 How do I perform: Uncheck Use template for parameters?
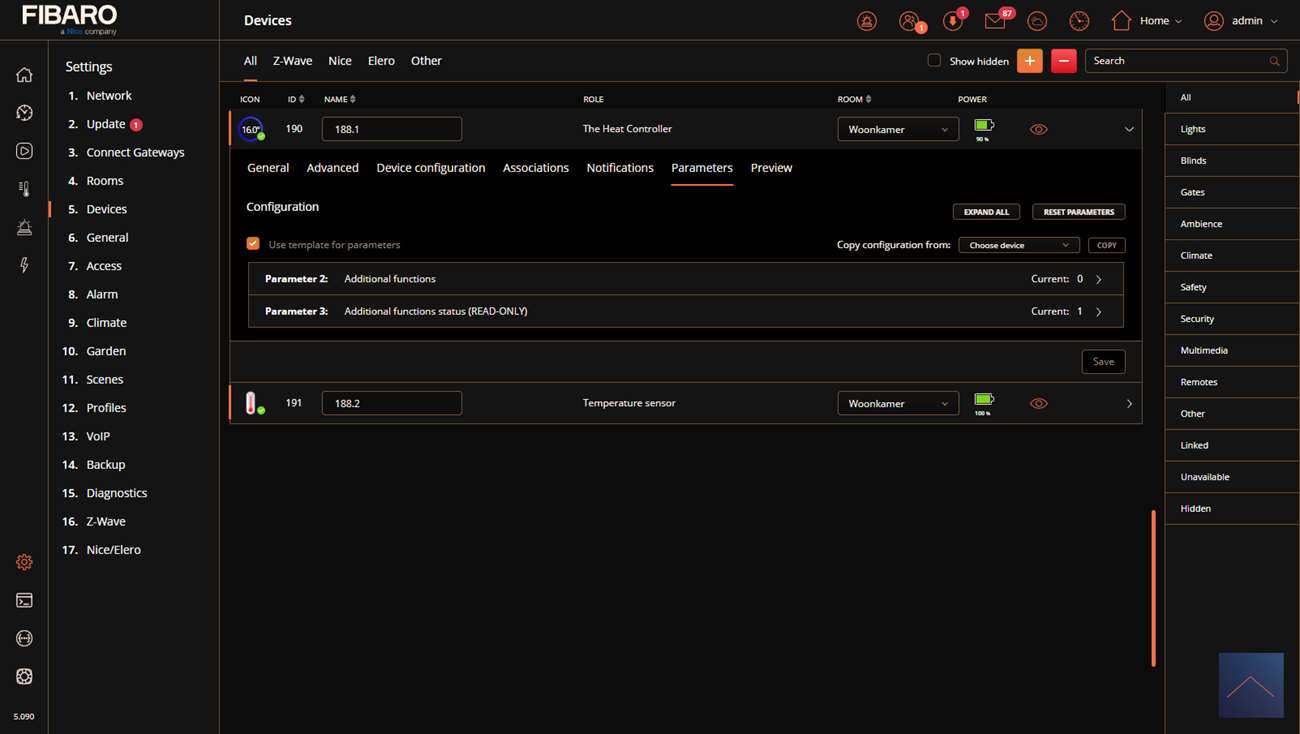point(253,244)
